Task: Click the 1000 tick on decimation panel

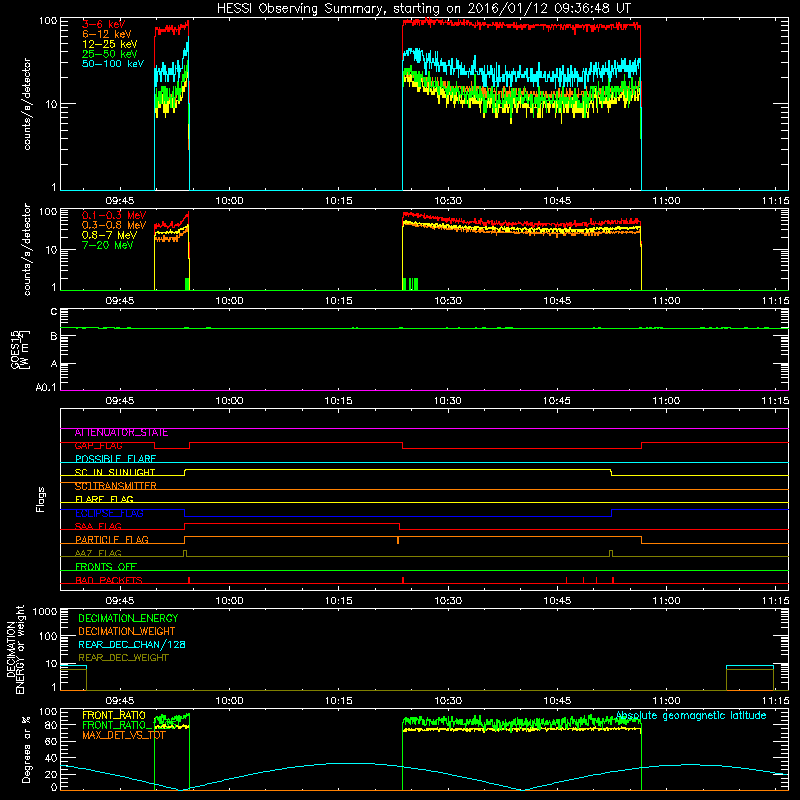Action: coord(45,612)
